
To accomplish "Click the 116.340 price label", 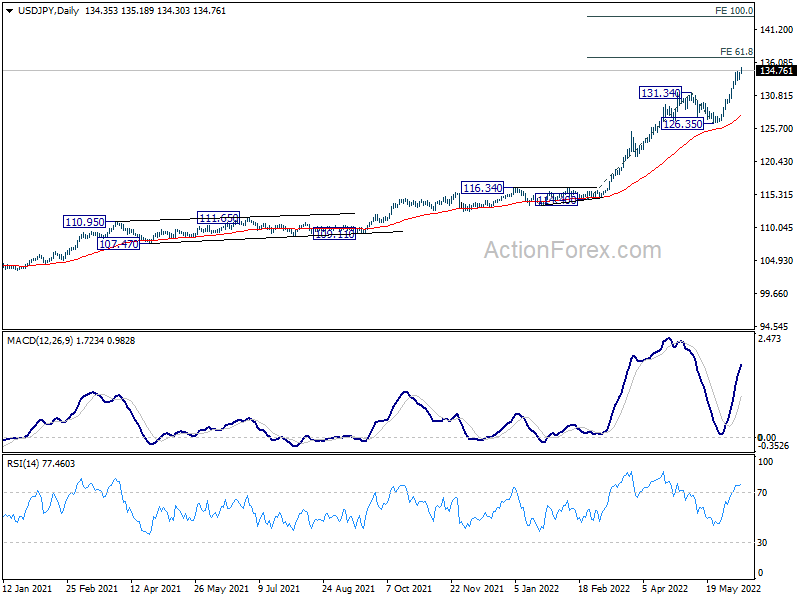I will (482, 188).
